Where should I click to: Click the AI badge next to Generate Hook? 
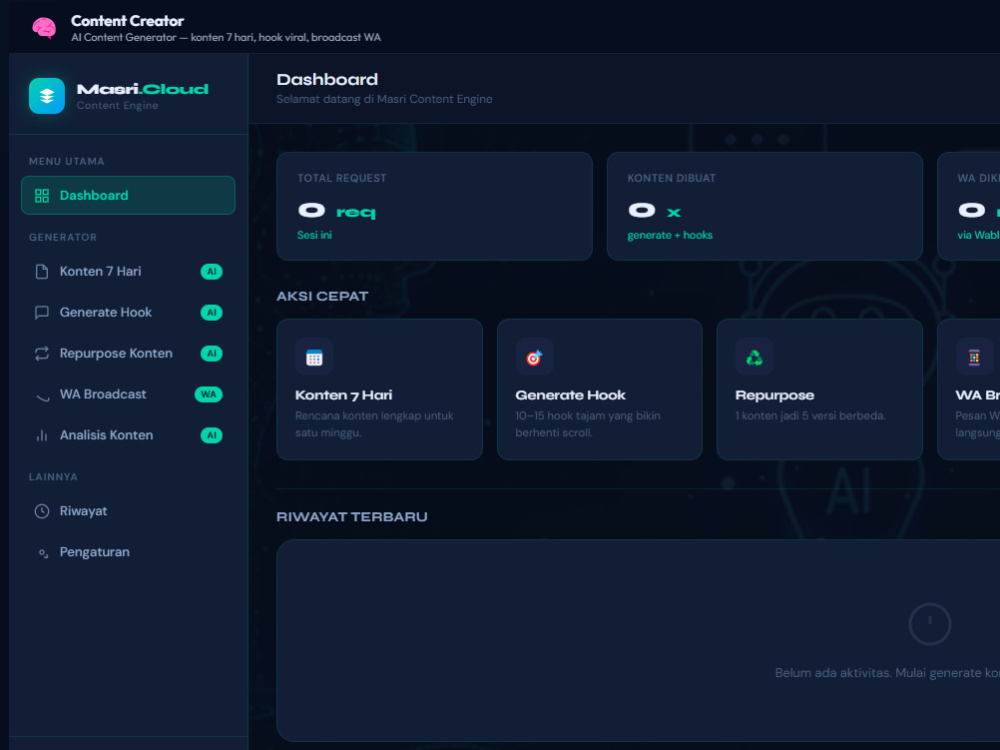coord(212,312)
